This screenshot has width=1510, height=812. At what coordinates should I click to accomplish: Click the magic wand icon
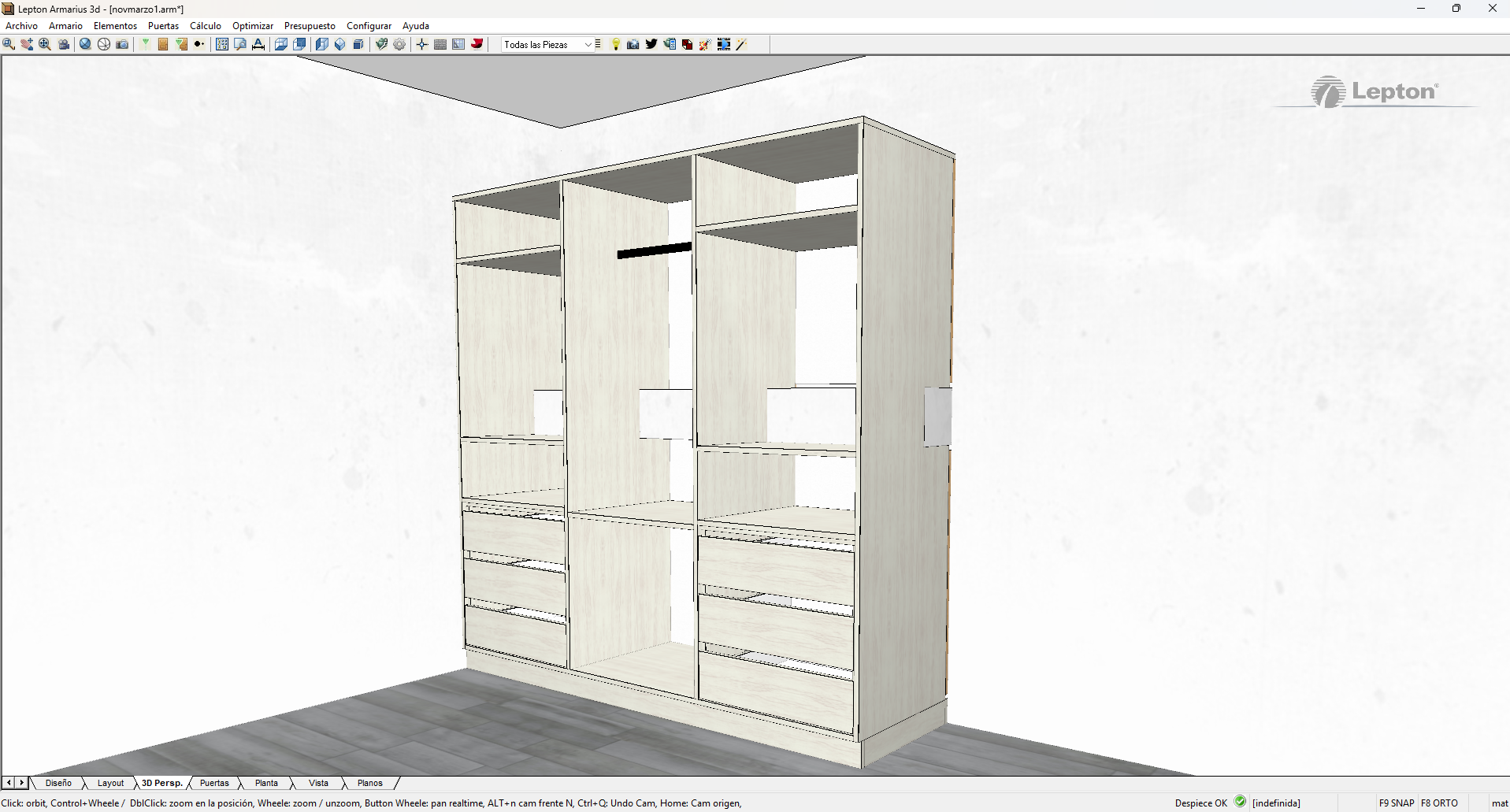click(x=741, y=44)
